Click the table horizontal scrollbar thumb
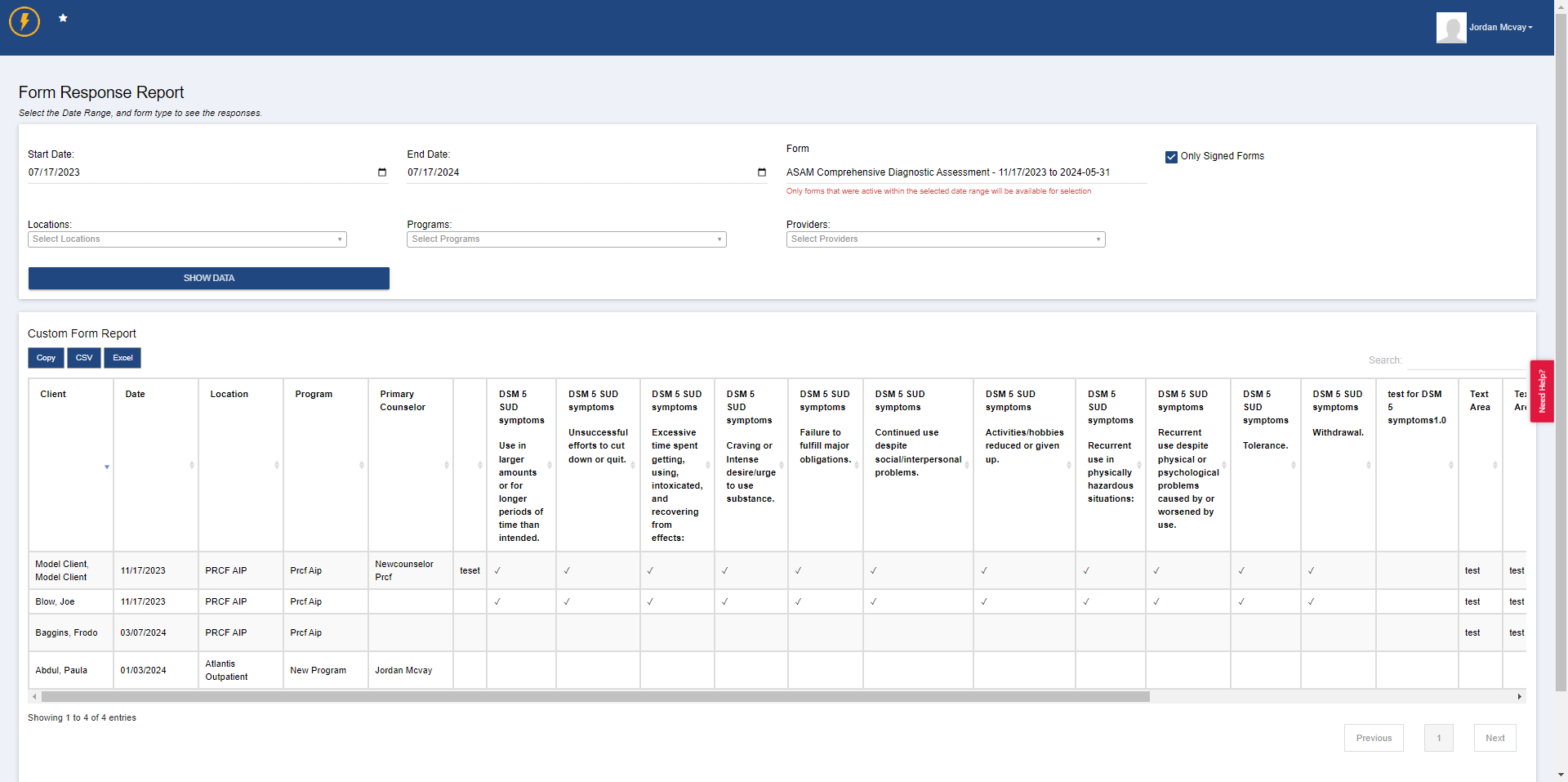The width and height of the screenshot is (1568, 782). coord(595,697)
